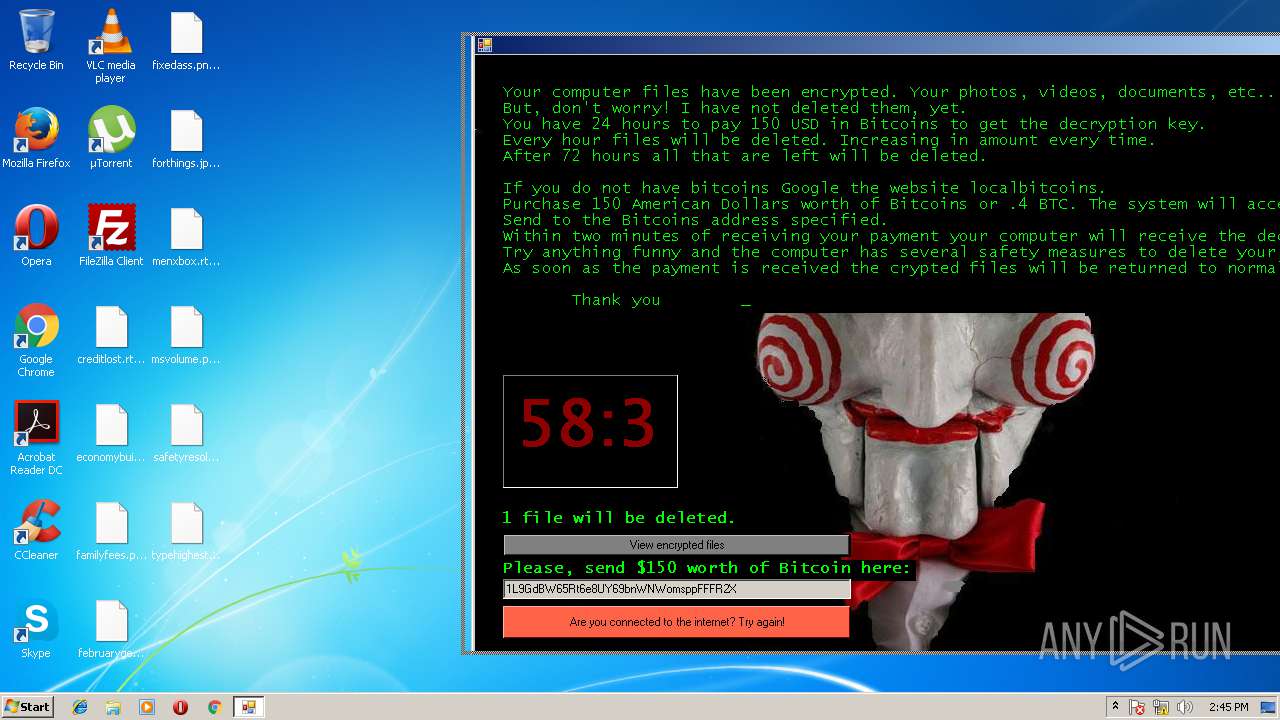Screen dimensions: 1280x720
Task: Click the ransomware window's title bar icon
Action: tap(485, 44)
